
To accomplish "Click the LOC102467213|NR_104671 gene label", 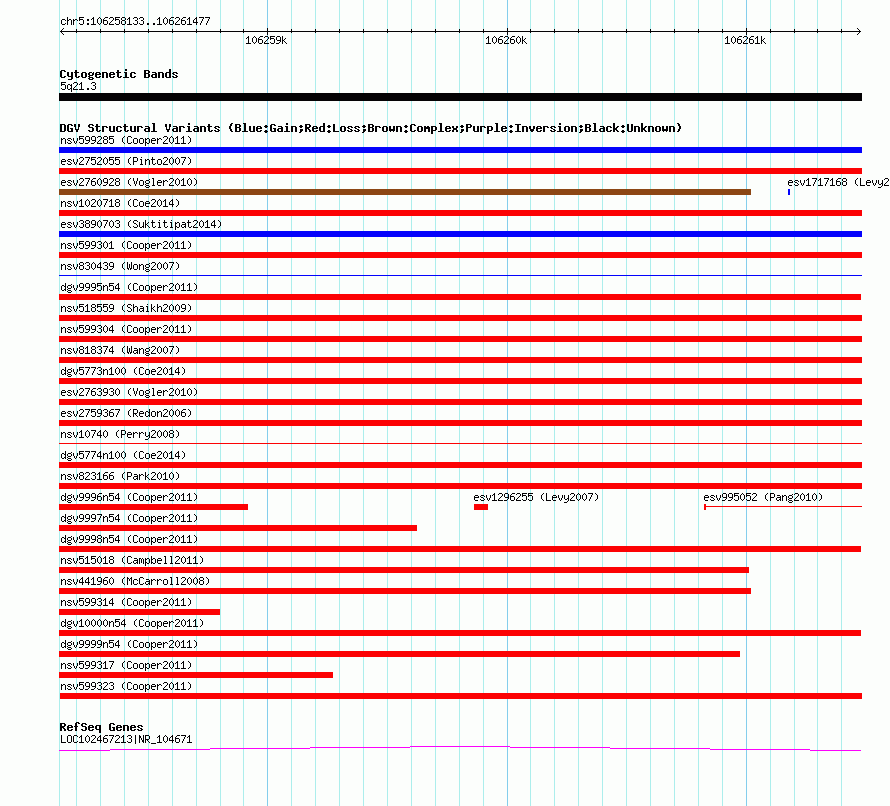I will coord(126,740).
